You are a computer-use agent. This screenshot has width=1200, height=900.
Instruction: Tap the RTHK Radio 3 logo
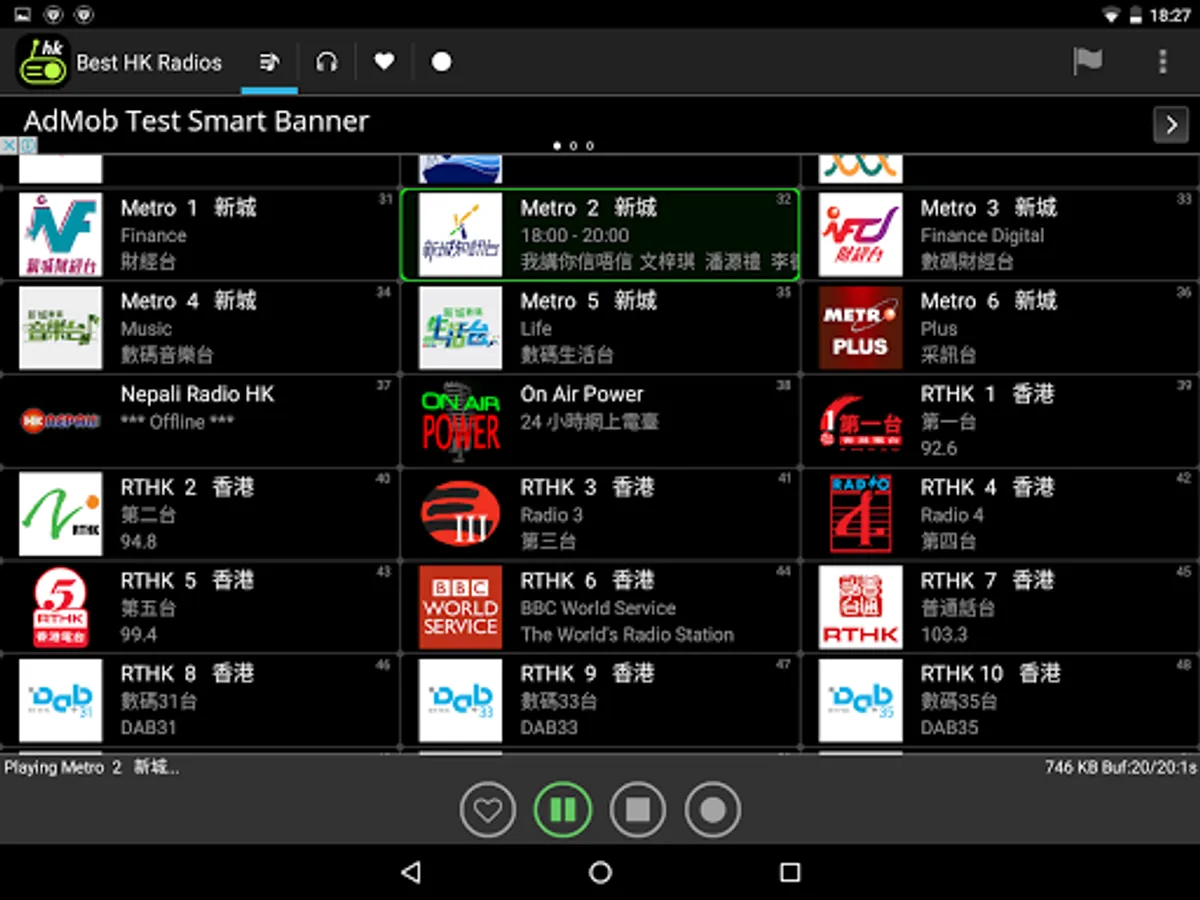[x=460, y=514]
